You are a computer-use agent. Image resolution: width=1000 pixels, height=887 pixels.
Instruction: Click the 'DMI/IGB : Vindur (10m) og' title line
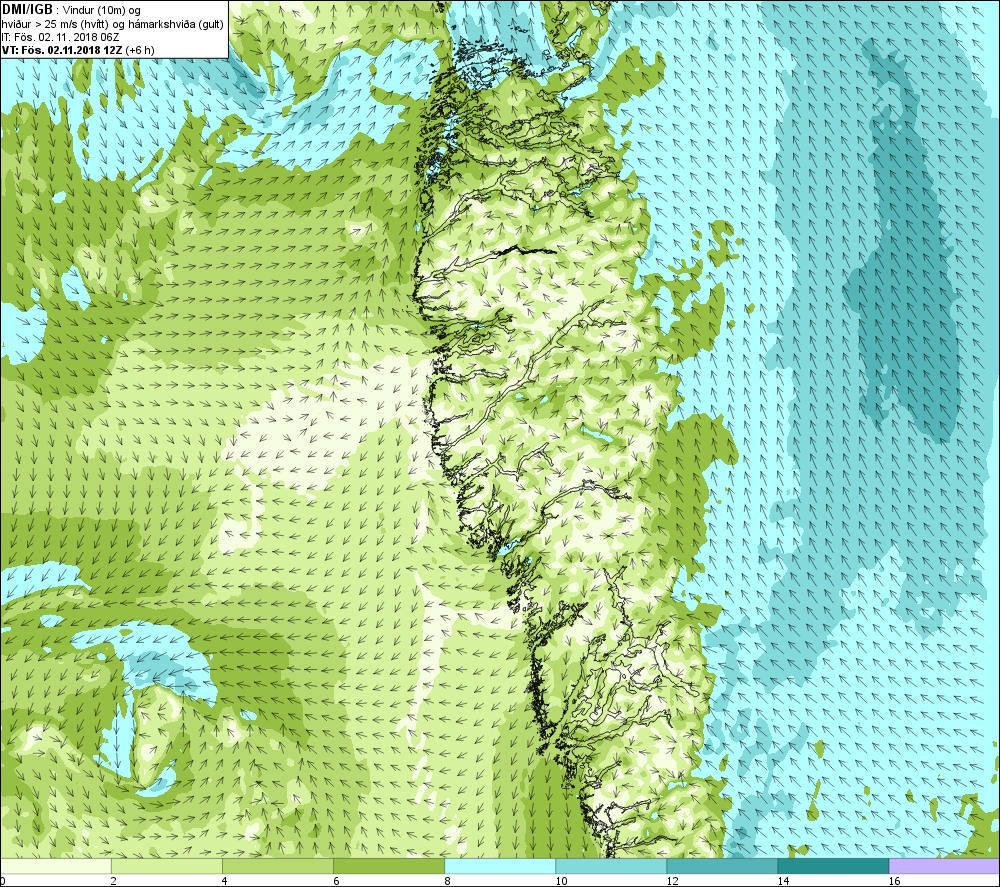pyautogui.click(x=71, y=10)
